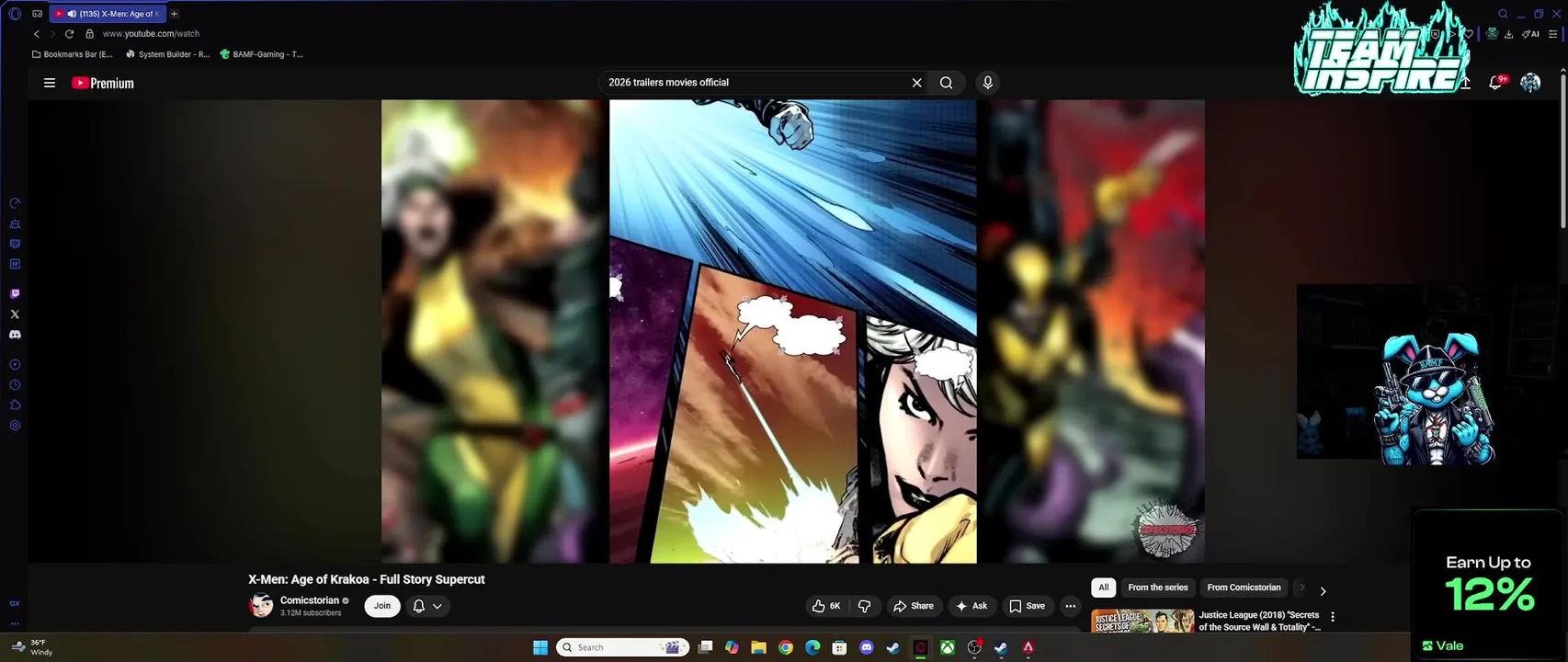
Task: Open the browser downloads icon
Action: coord(1508,34)
